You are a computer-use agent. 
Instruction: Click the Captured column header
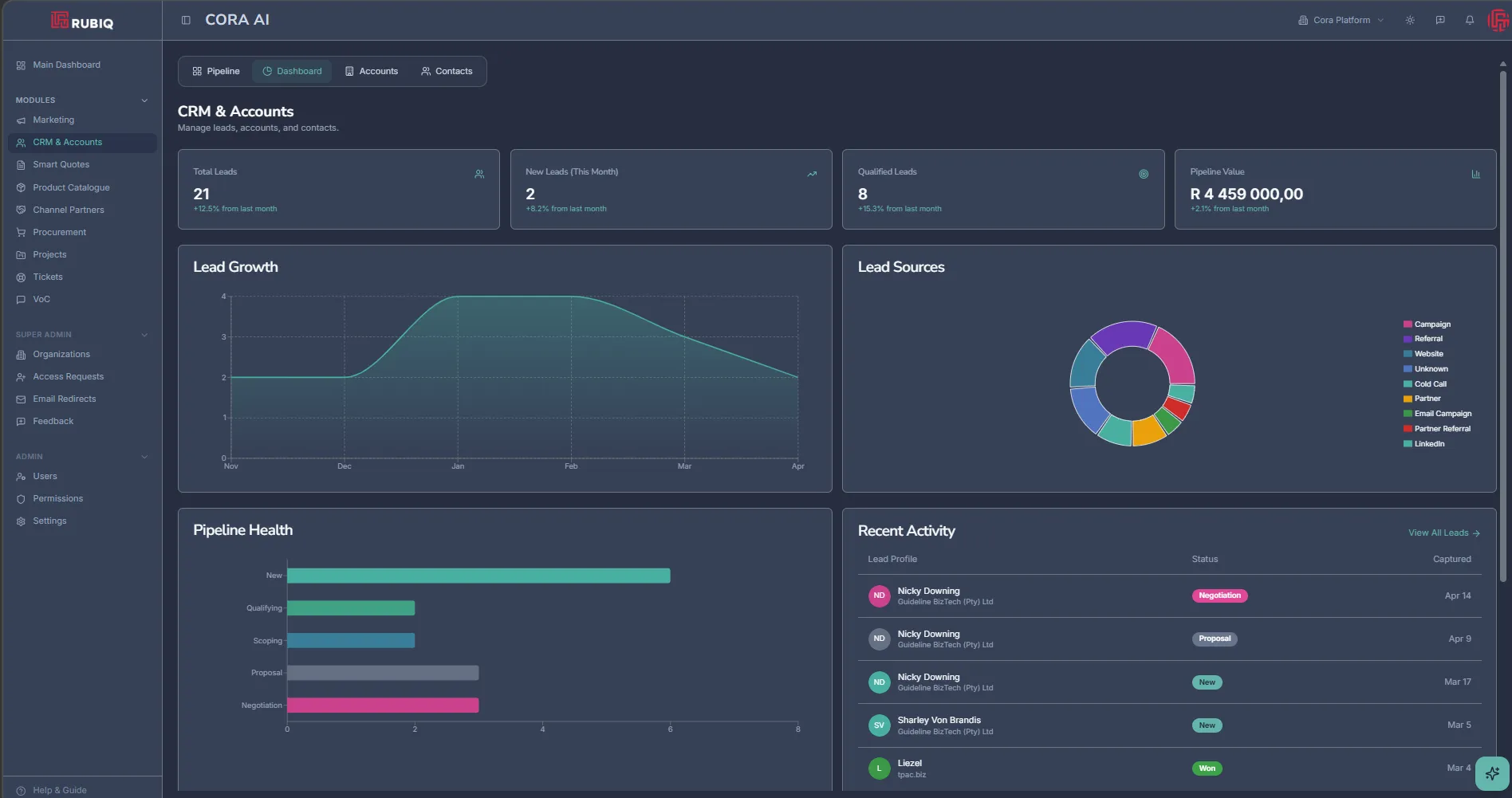tap(1451, 559)
